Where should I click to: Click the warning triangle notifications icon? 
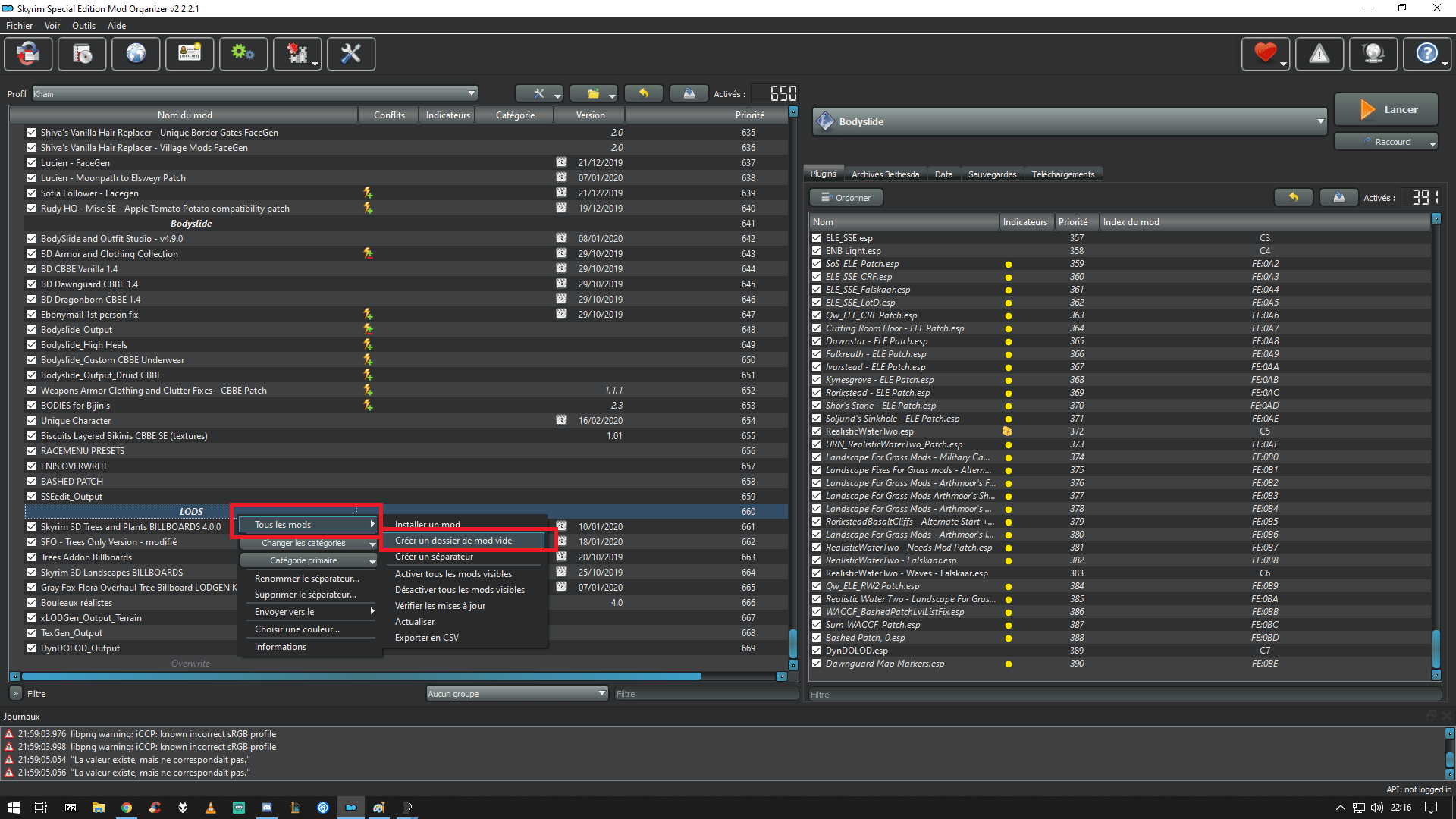[x=1319, y=54]
